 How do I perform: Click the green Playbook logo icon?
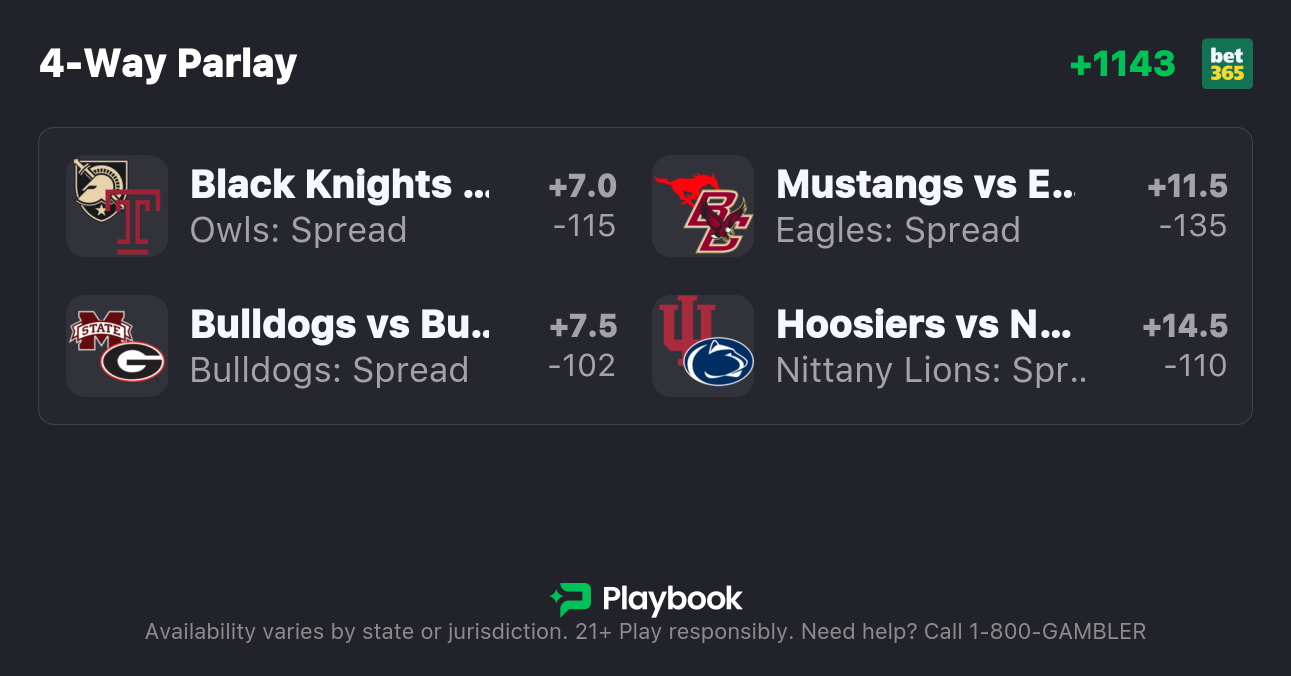point(571,599)
